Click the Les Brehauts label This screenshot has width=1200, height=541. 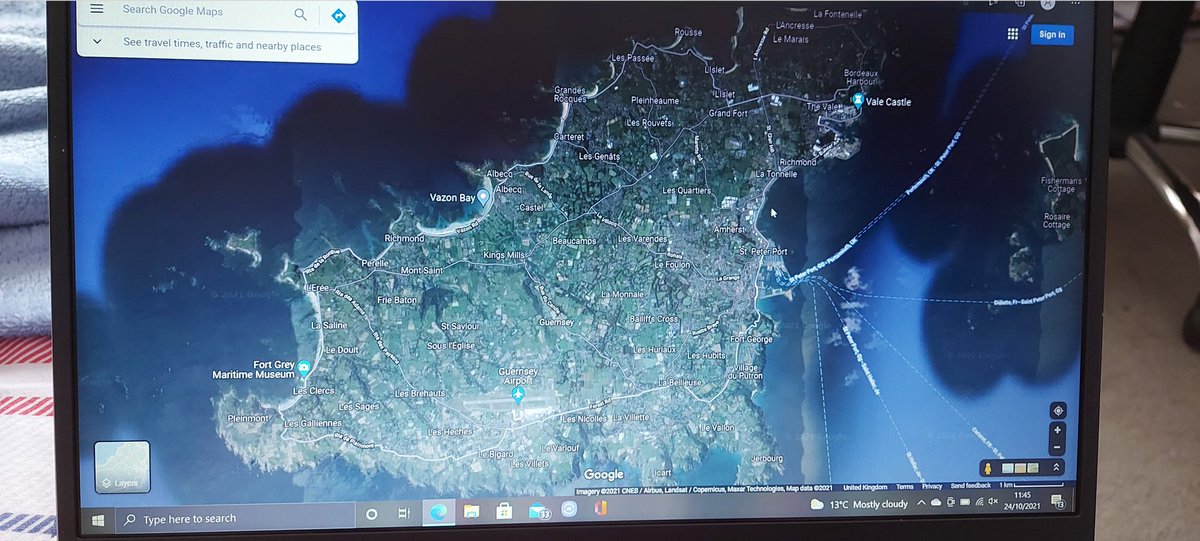[x=419, y=394]
